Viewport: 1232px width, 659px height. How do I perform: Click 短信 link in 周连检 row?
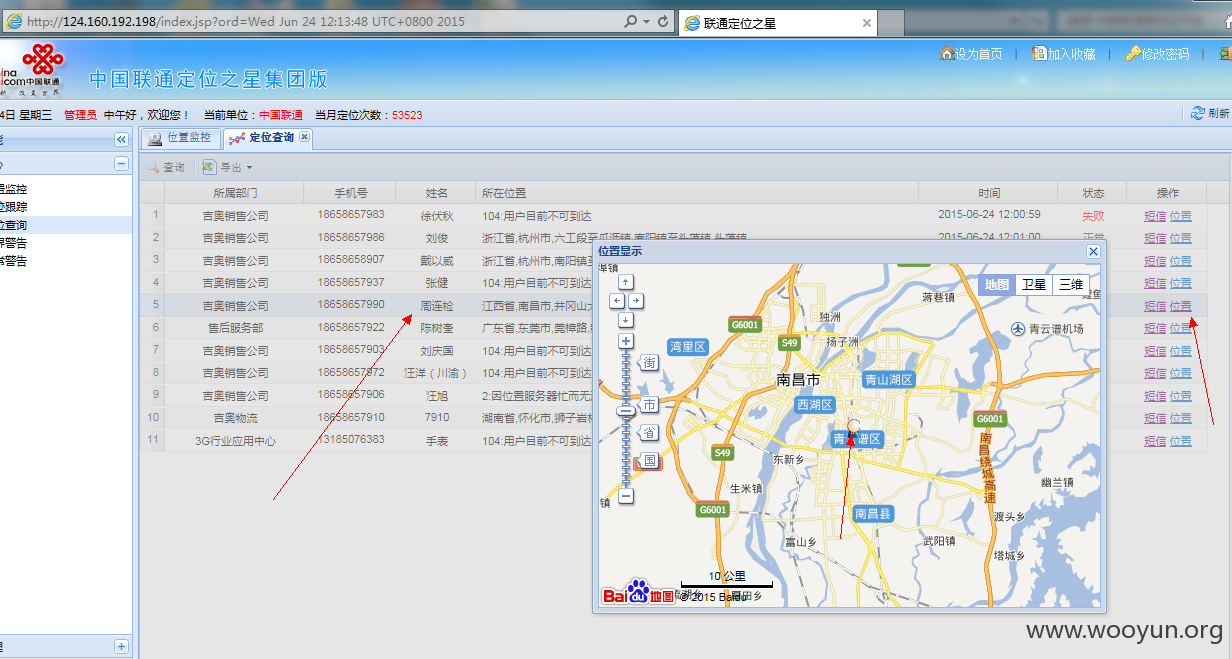click(x=1155, y=305)
